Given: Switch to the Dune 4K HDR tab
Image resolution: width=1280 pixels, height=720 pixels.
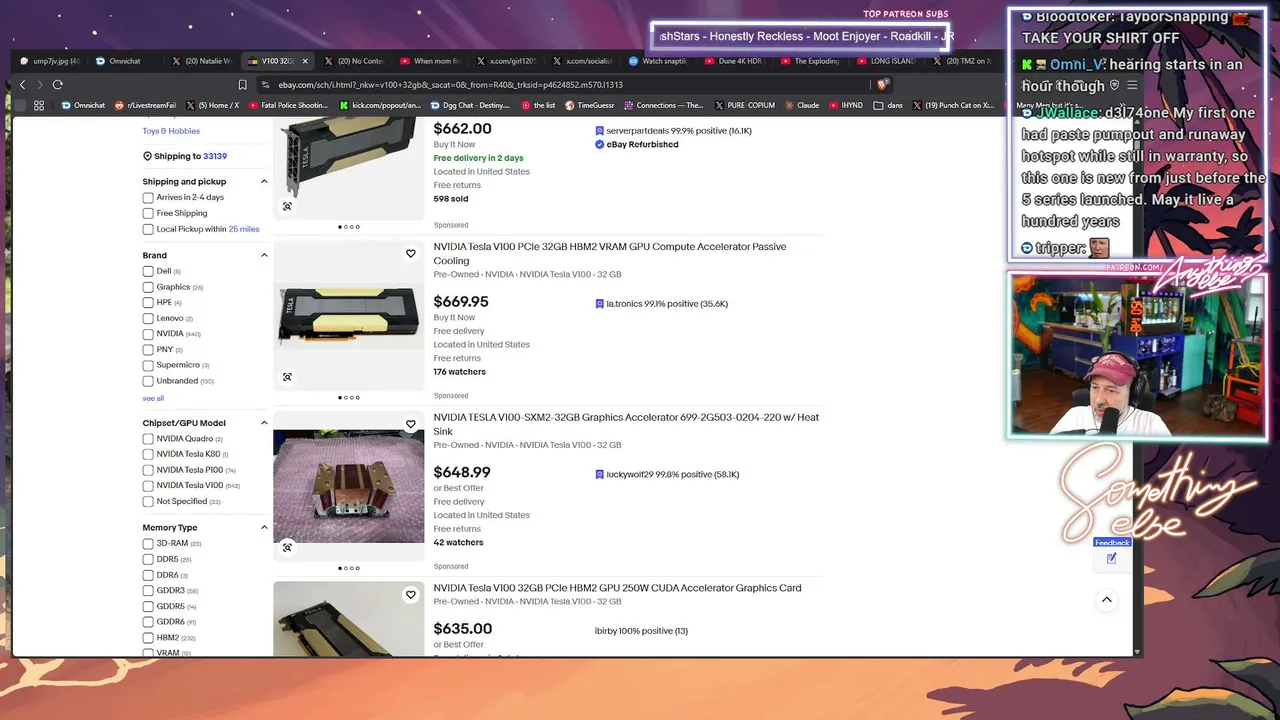Looking at the screenshot, I should coord(734,61).
